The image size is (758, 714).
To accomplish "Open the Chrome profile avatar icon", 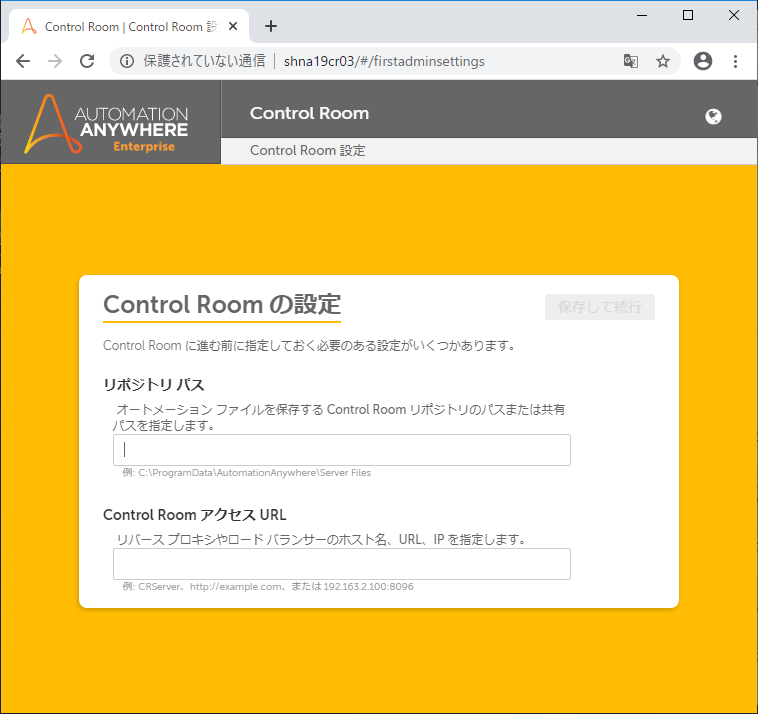I will [x=702, y=61].
